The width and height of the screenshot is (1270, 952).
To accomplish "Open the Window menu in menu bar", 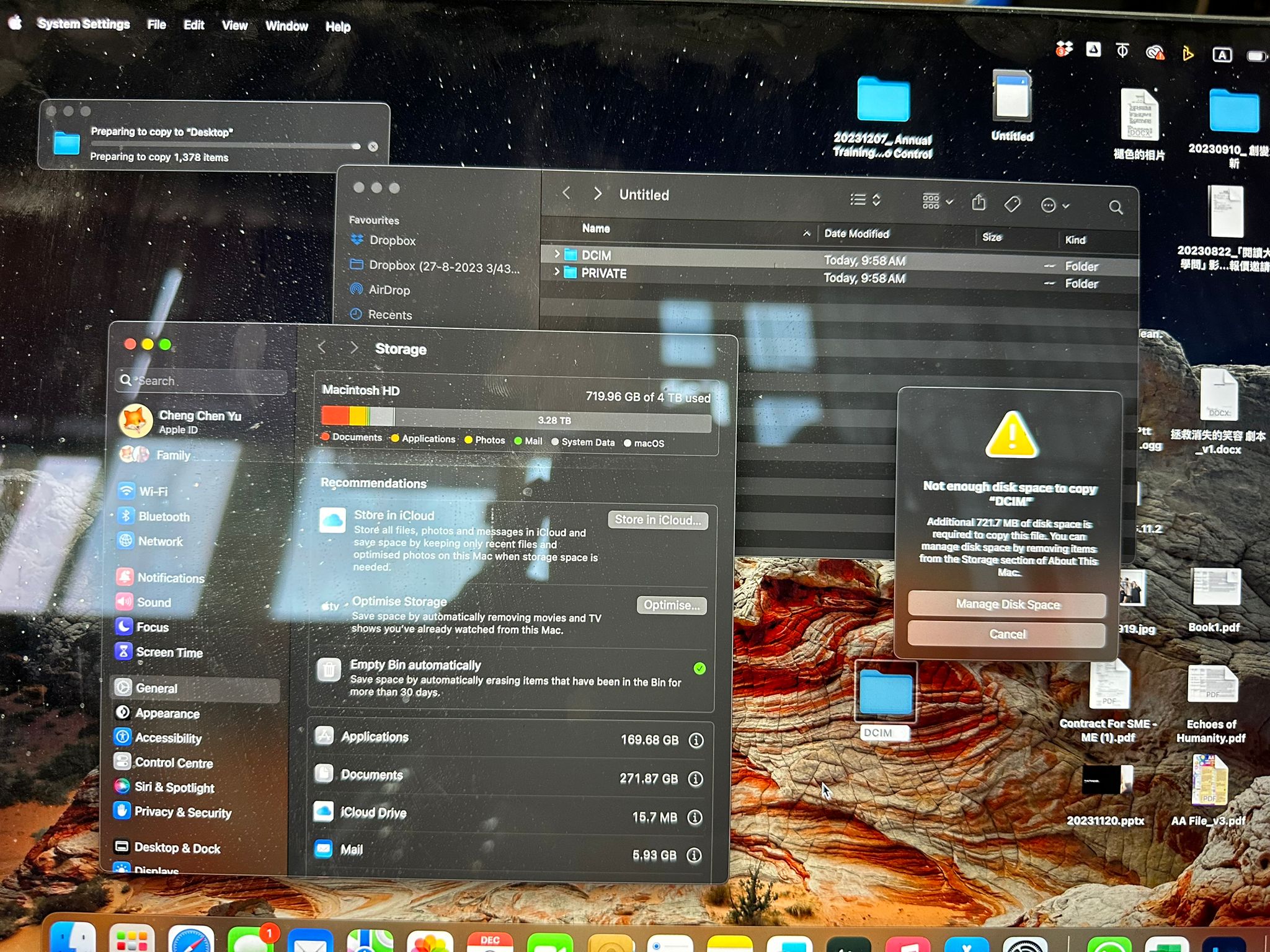I will [x=286, y=26].
